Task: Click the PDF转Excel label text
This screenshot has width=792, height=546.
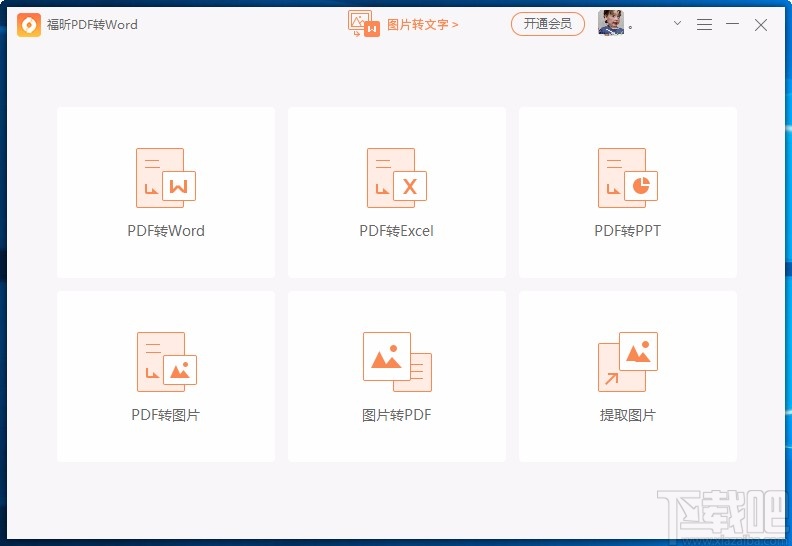Action: (x=397, y=231)
